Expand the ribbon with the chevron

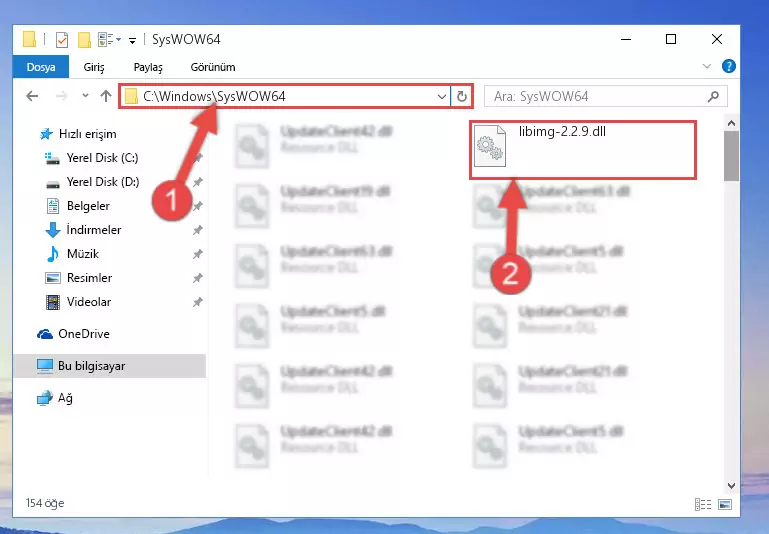707,66
